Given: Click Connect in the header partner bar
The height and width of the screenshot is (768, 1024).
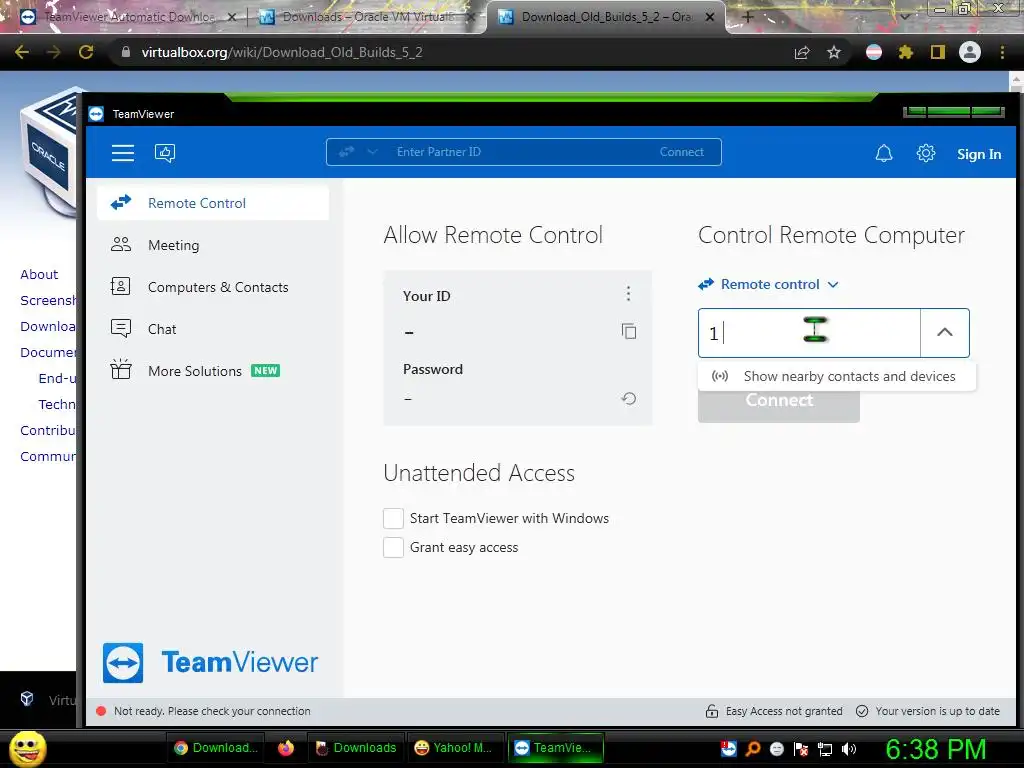Looking at the screenshot, I should tap(681, 152).
